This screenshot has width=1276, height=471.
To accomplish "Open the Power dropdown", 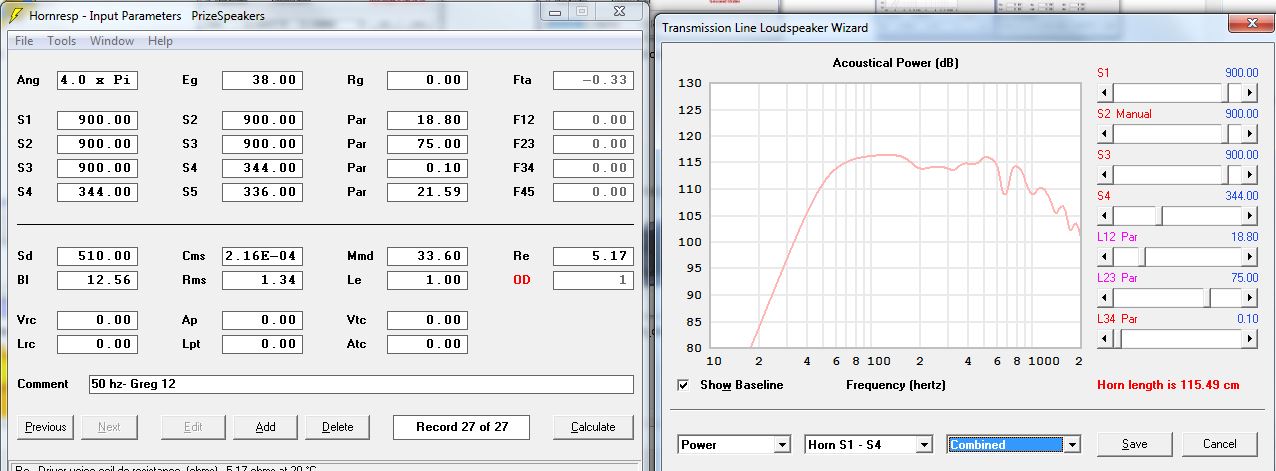I will coord(734,444).
